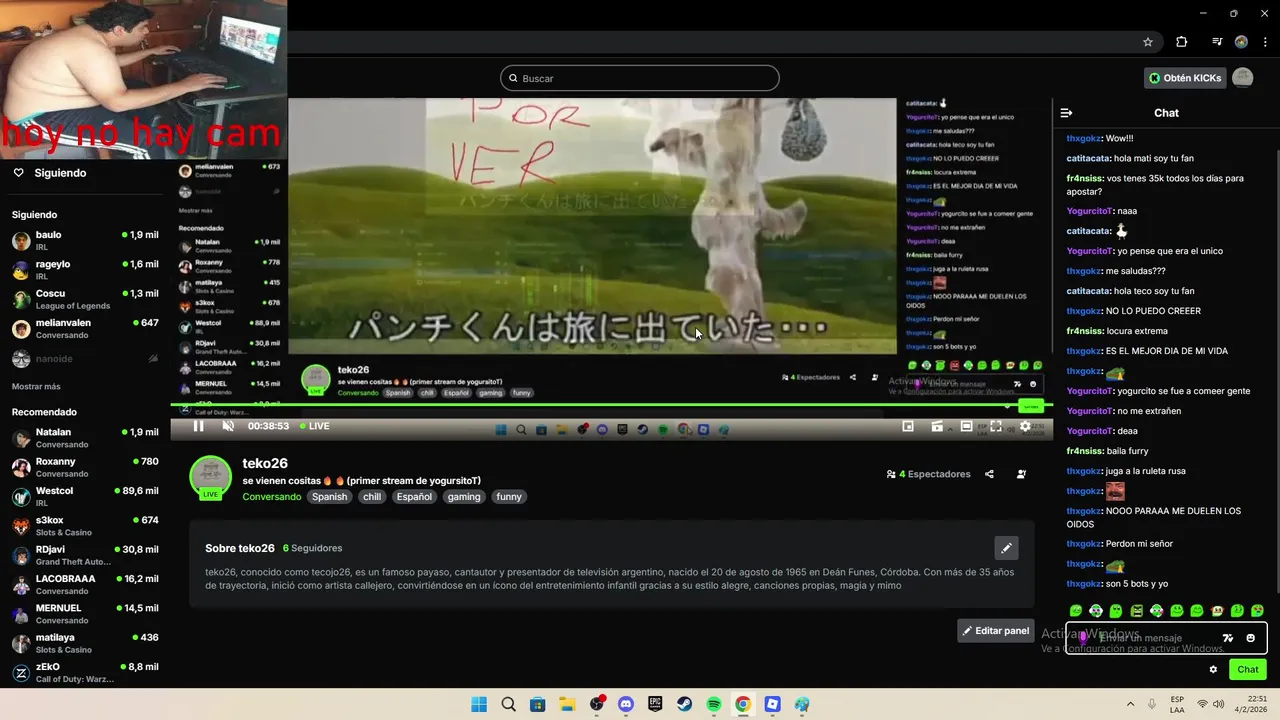Open the matilaya Slots & Casino channel
This screenshot has height=720, width=1280.
85,643
